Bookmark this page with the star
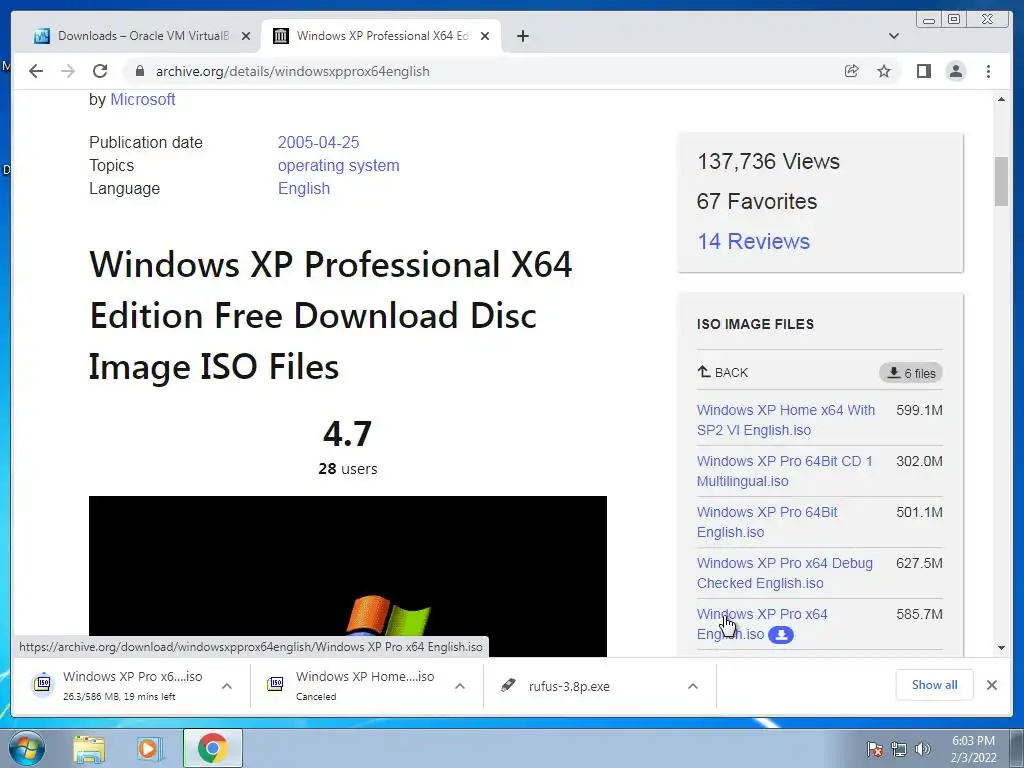The image size is (1024, 768). coord(884,71)
